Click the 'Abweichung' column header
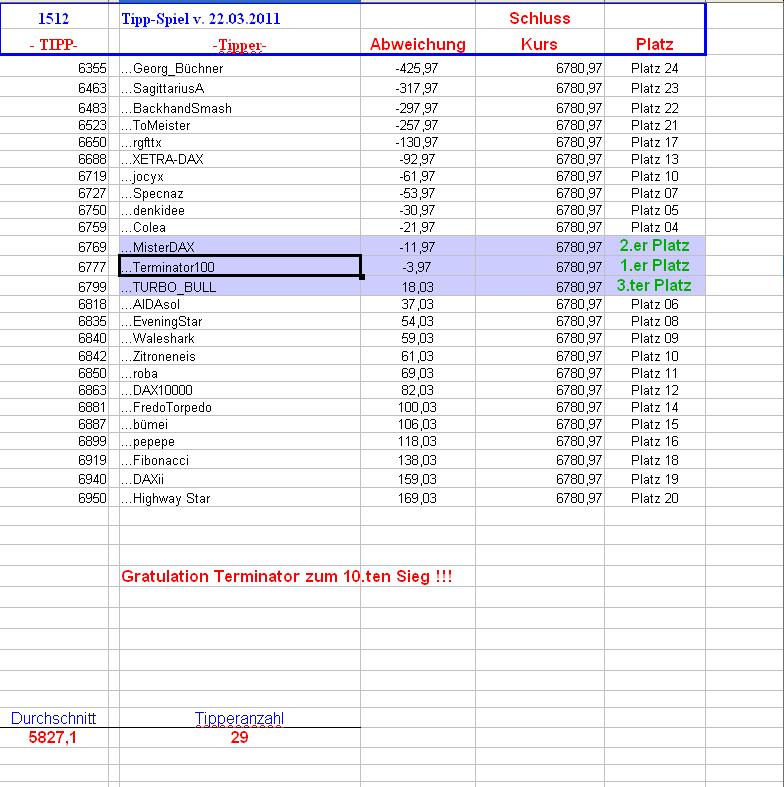Screen dimensions: 784x787 tap(418, 44)
